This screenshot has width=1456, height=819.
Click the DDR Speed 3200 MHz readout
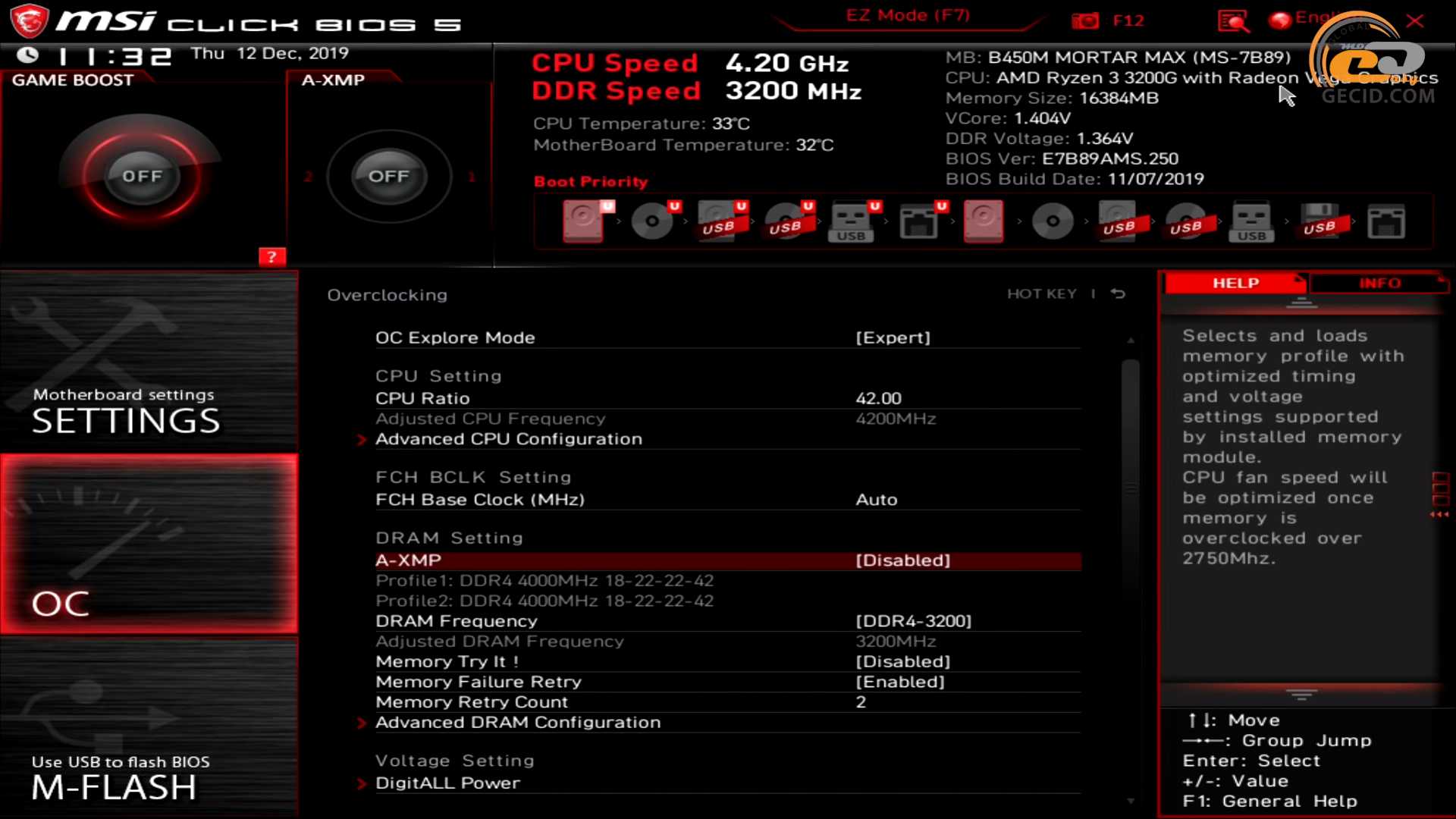pos(696,91)
